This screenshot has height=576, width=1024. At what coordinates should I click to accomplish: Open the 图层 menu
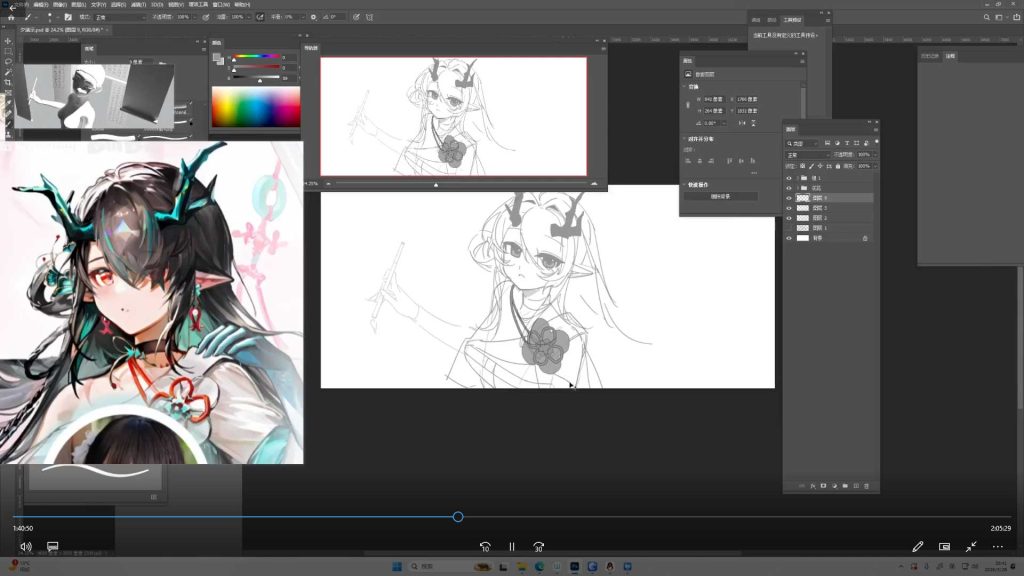pos(78,5)
